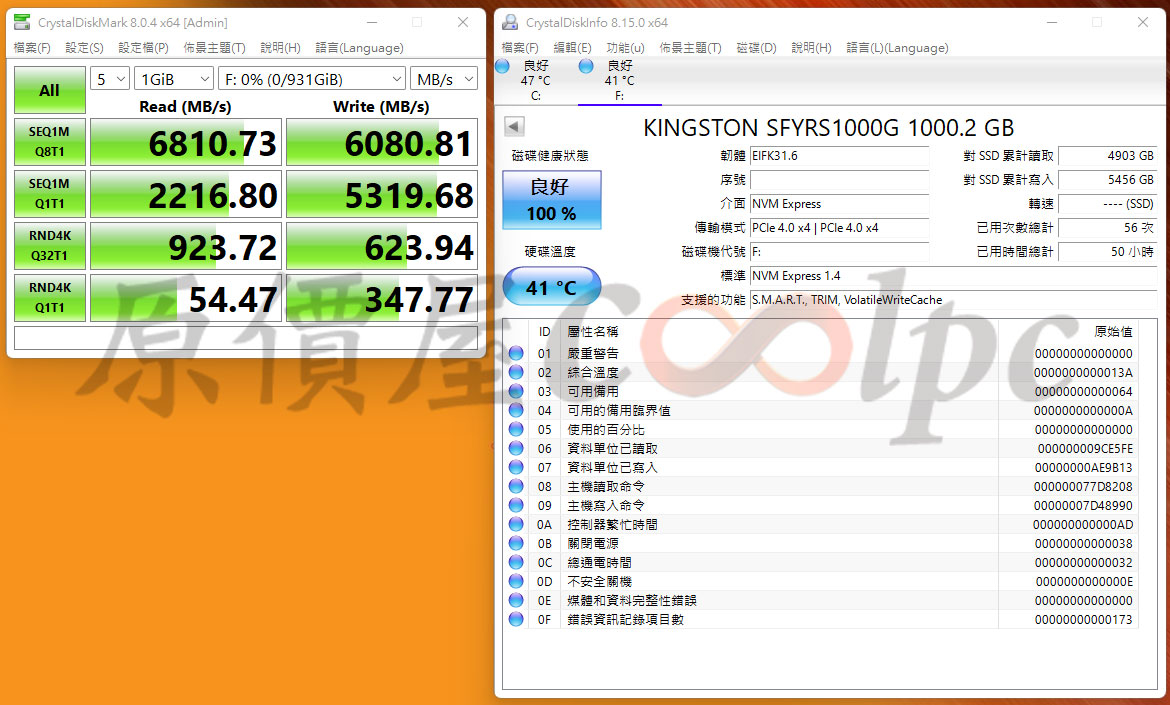
Task: Click the status orb for ID 07 資料單位已寫入
Action: (516, 467)
